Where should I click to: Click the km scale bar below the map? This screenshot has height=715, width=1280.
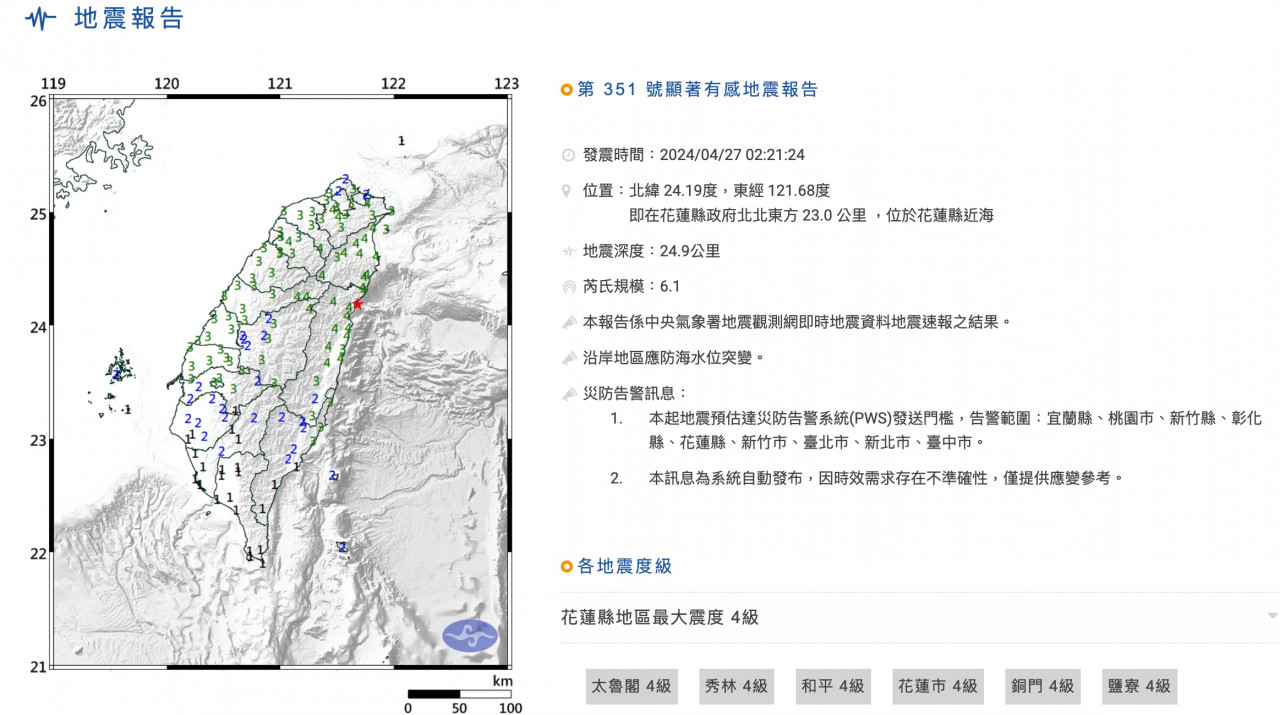[x=459, y=694]
